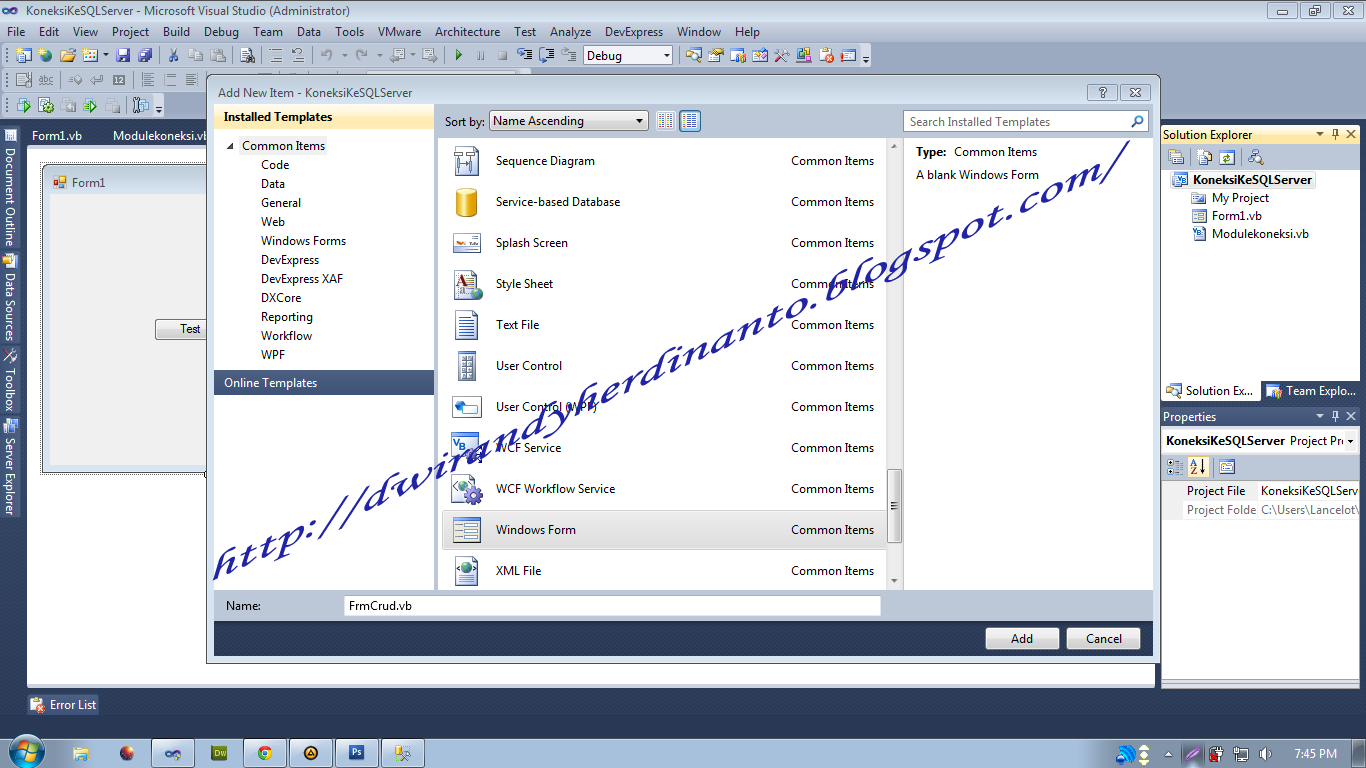
Task: Cancel the Add New Item dialog
Action: coord(1103,638)
